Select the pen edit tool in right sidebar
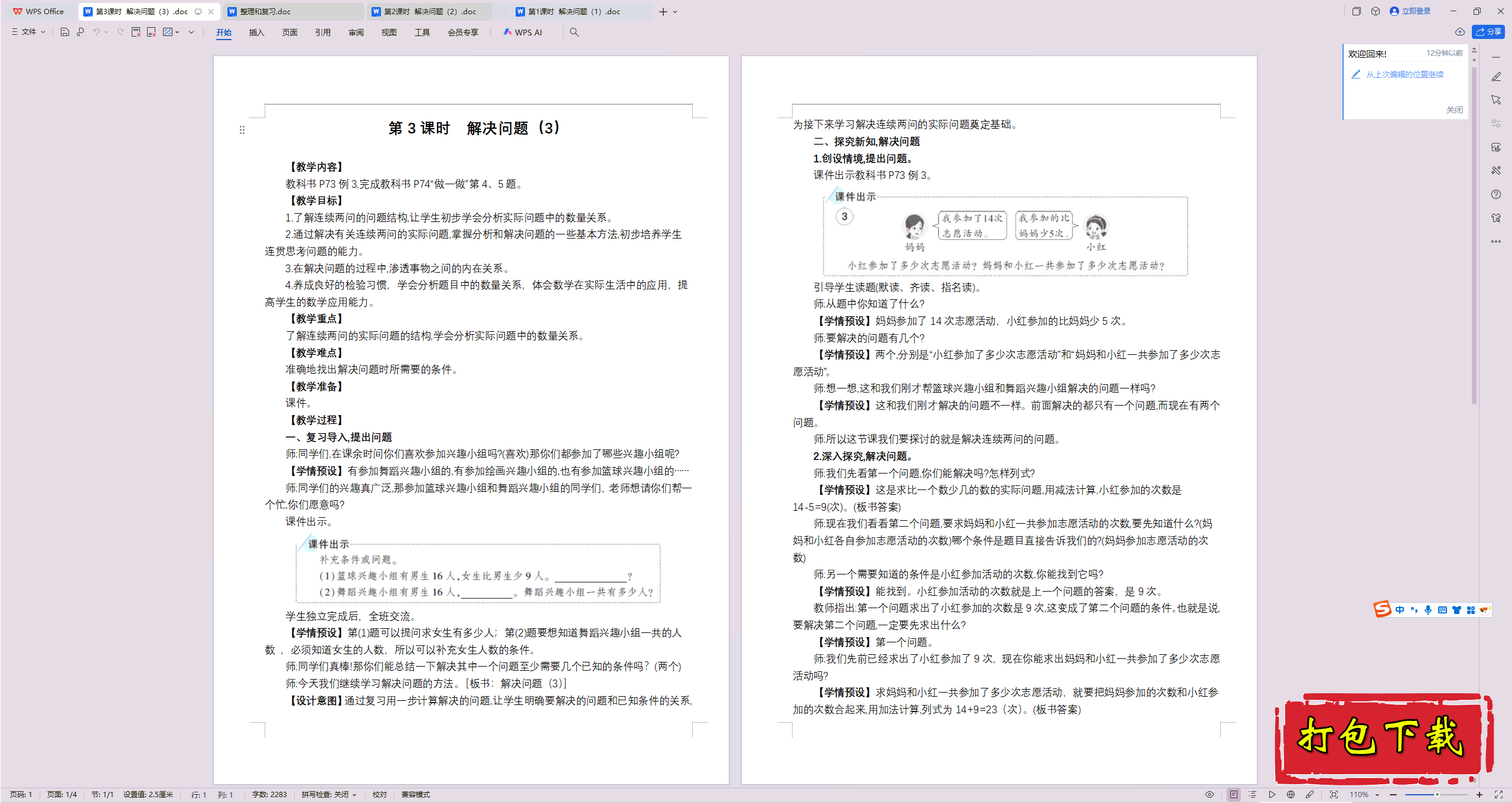The image size is (1512, 803). pyautogui.click(x=1496, y=77)
